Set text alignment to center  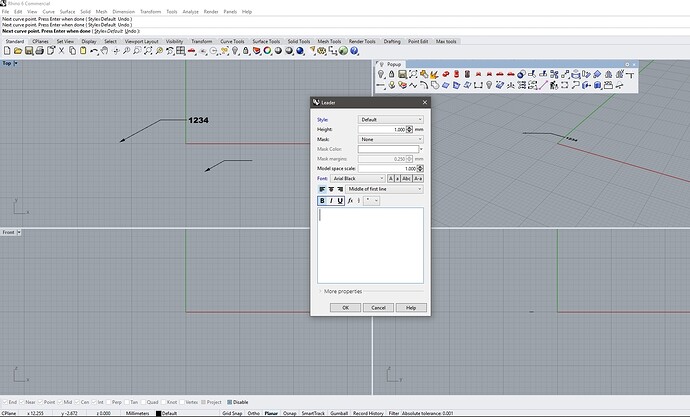coord(331,189)
